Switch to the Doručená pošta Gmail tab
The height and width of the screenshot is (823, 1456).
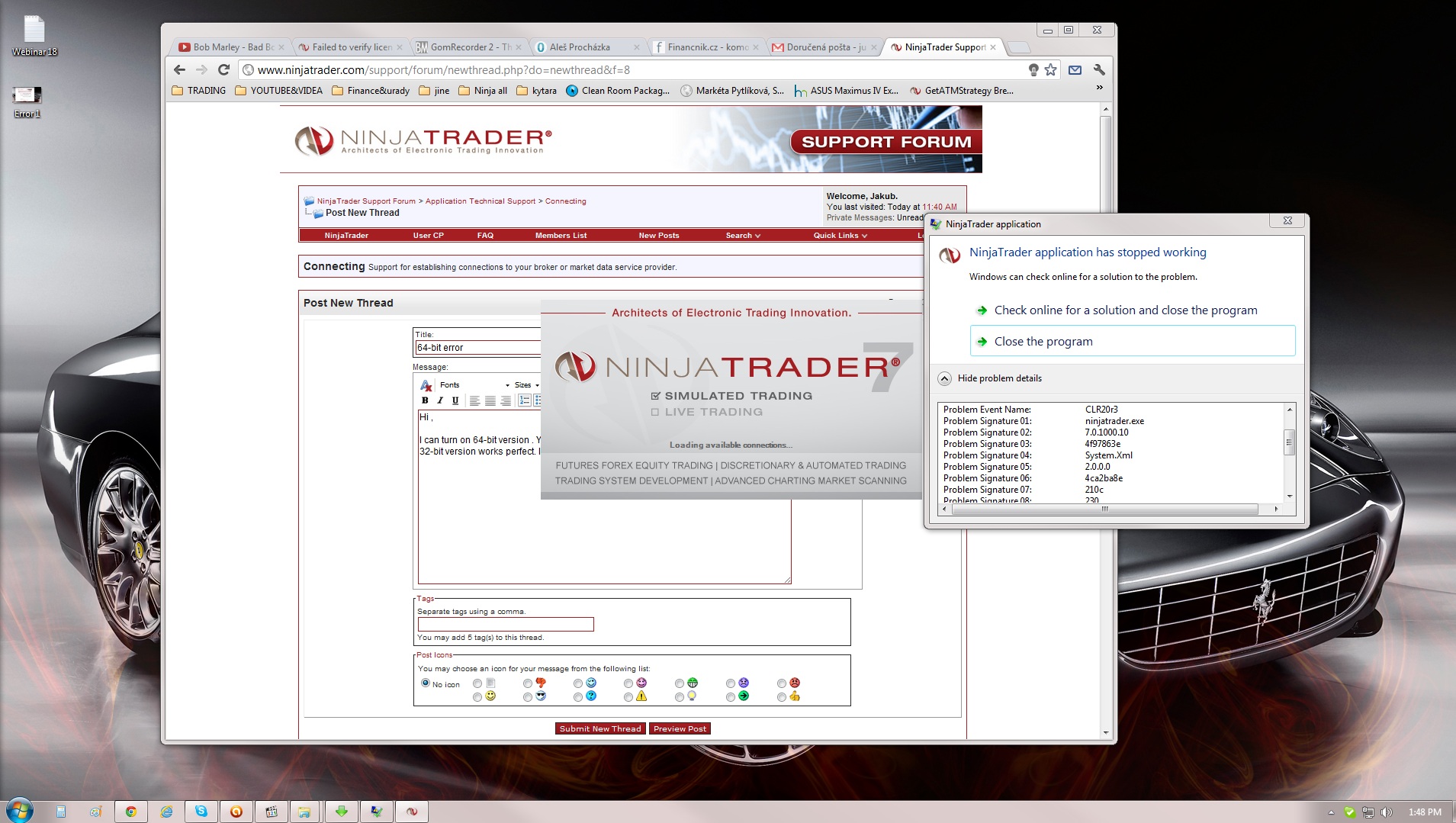(x=825, y=47)
